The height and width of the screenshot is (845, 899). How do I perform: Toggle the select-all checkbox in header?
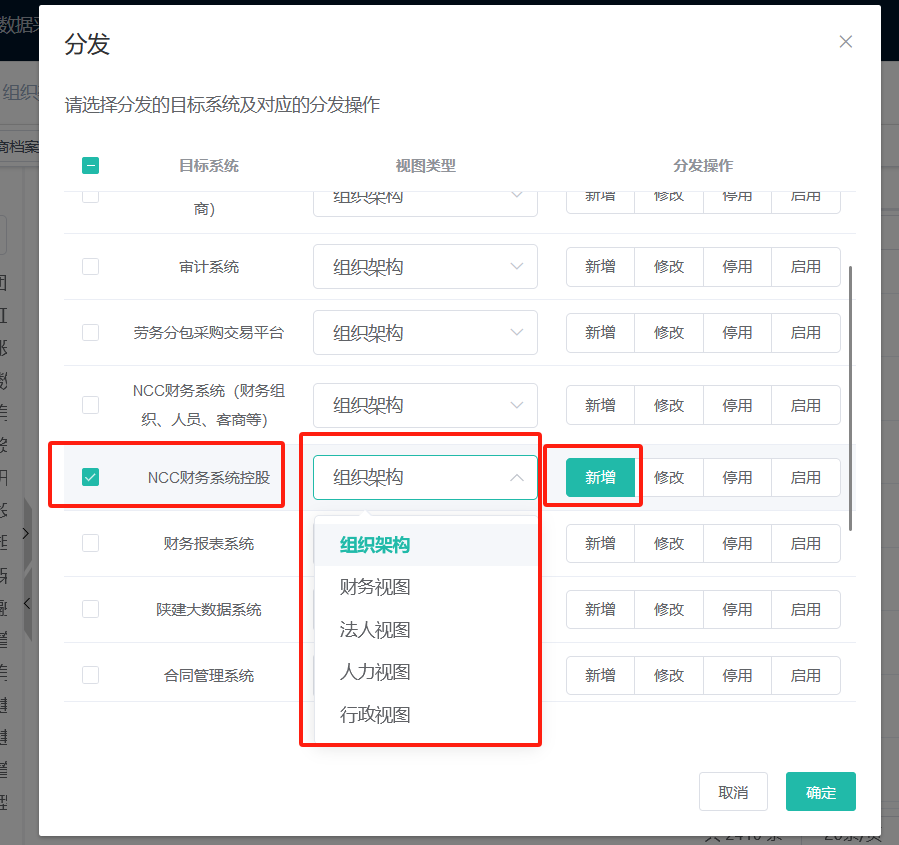tap(90, 166)
